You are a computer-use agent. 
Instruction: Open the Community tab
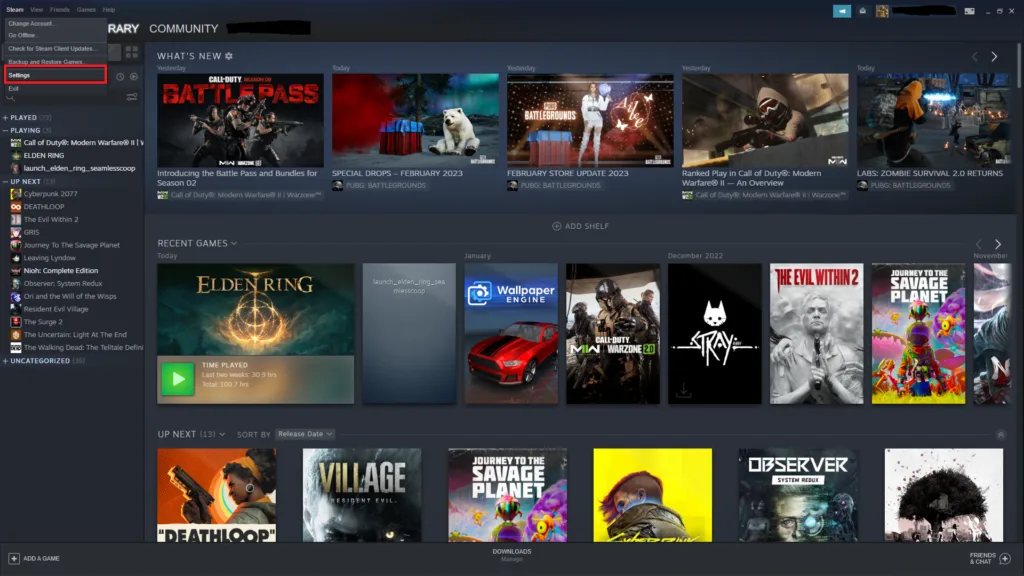183,29
